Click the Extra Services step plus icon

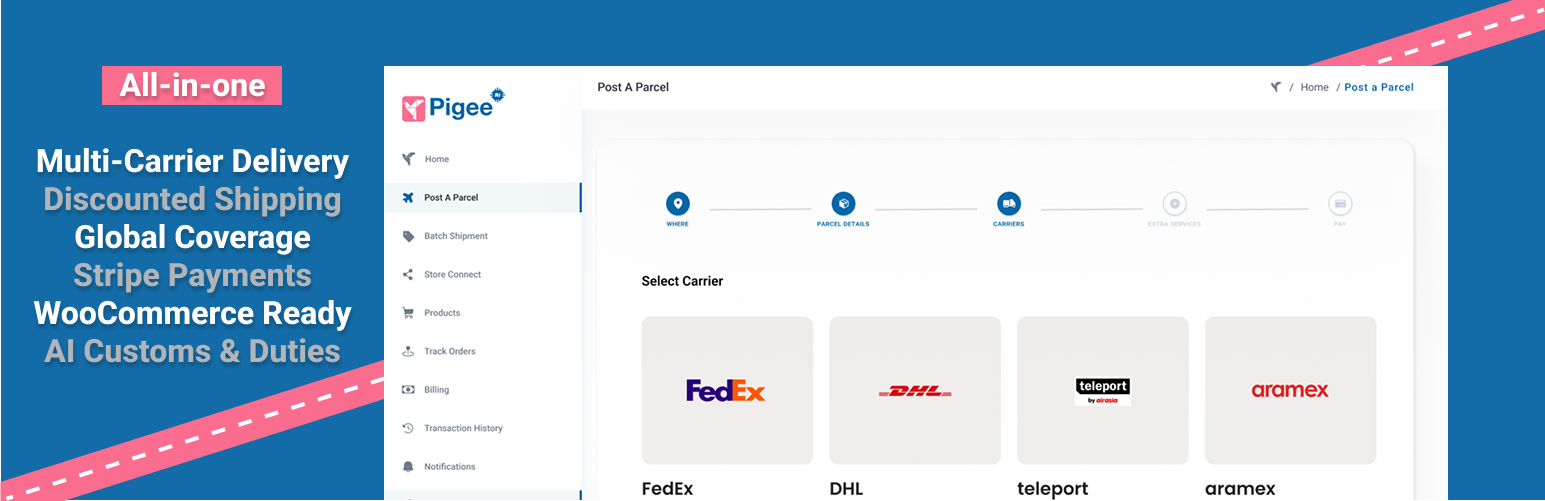click(x=1175, y=204)
